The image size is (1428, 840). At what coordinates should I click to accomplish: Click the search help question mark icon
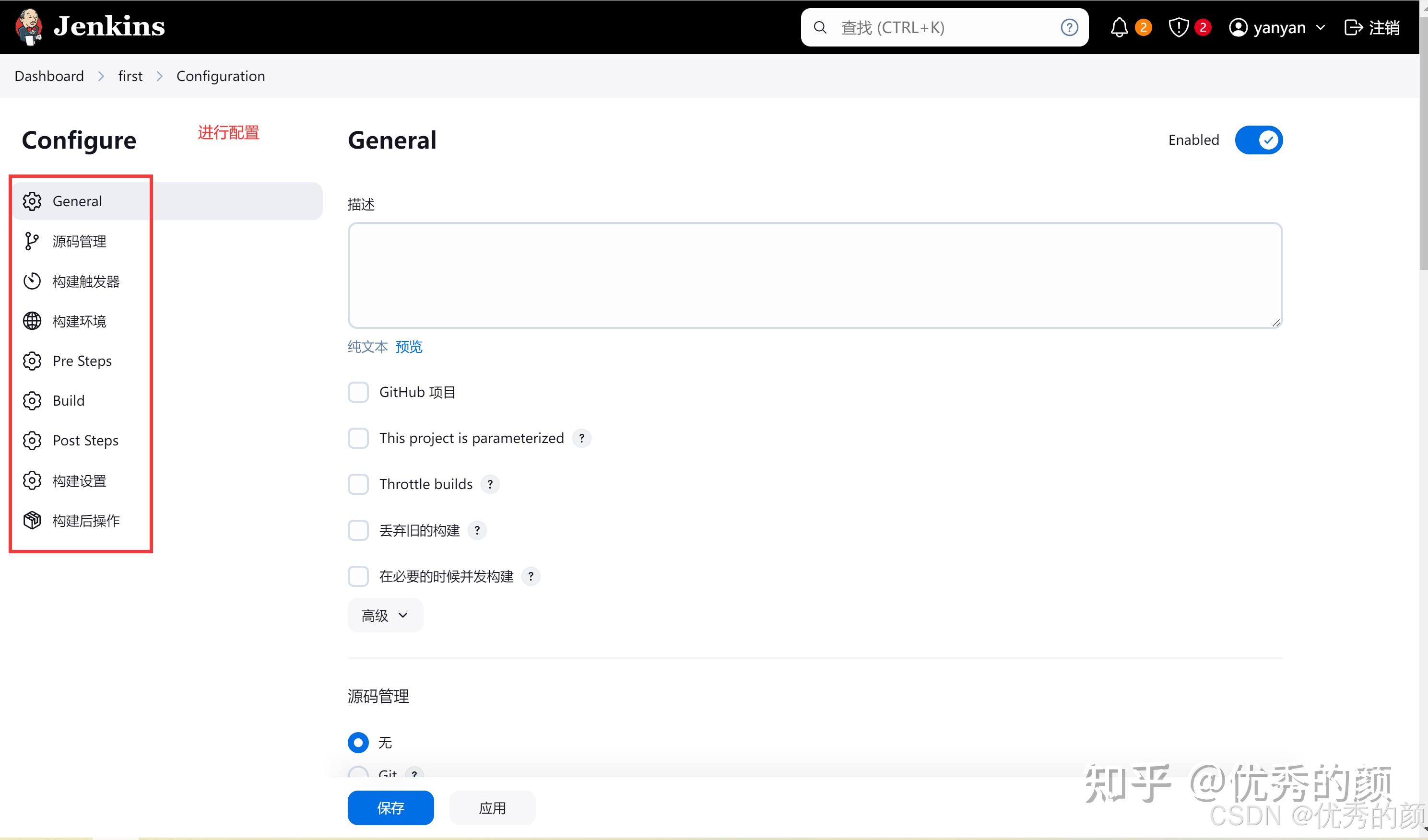1069,27
